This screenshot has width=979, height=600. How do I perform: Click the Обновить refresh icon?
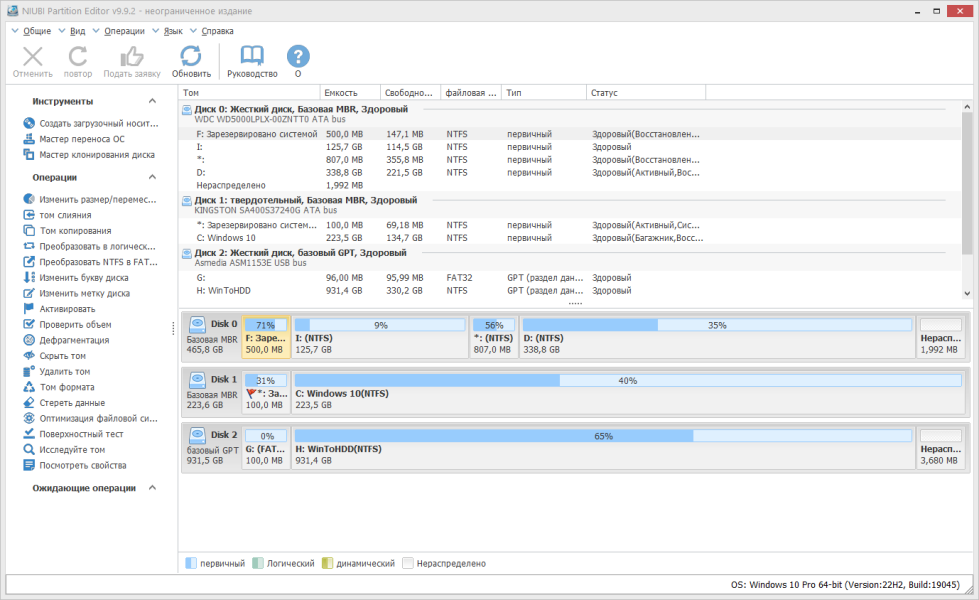point(191,56)
